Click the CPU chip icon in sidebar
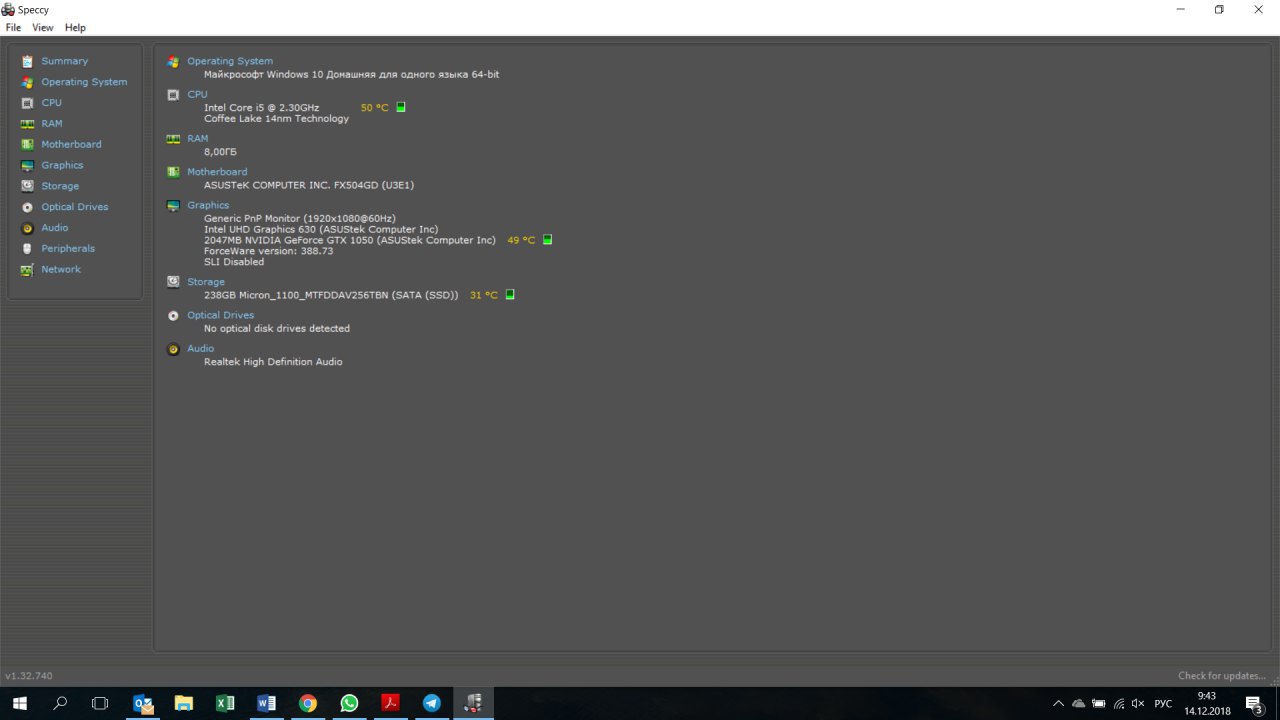The height and width of the screenshot is (720, 1280). pyautogui.click(x=27, y=103)
